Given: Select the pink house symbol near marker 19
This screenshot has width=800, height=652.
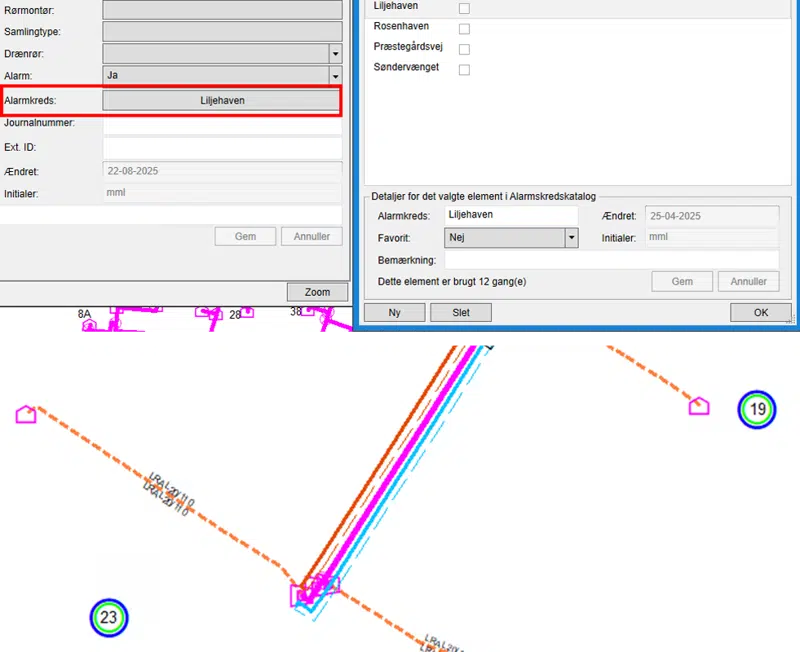Looking at the screenshot, I should coord(699,405).
